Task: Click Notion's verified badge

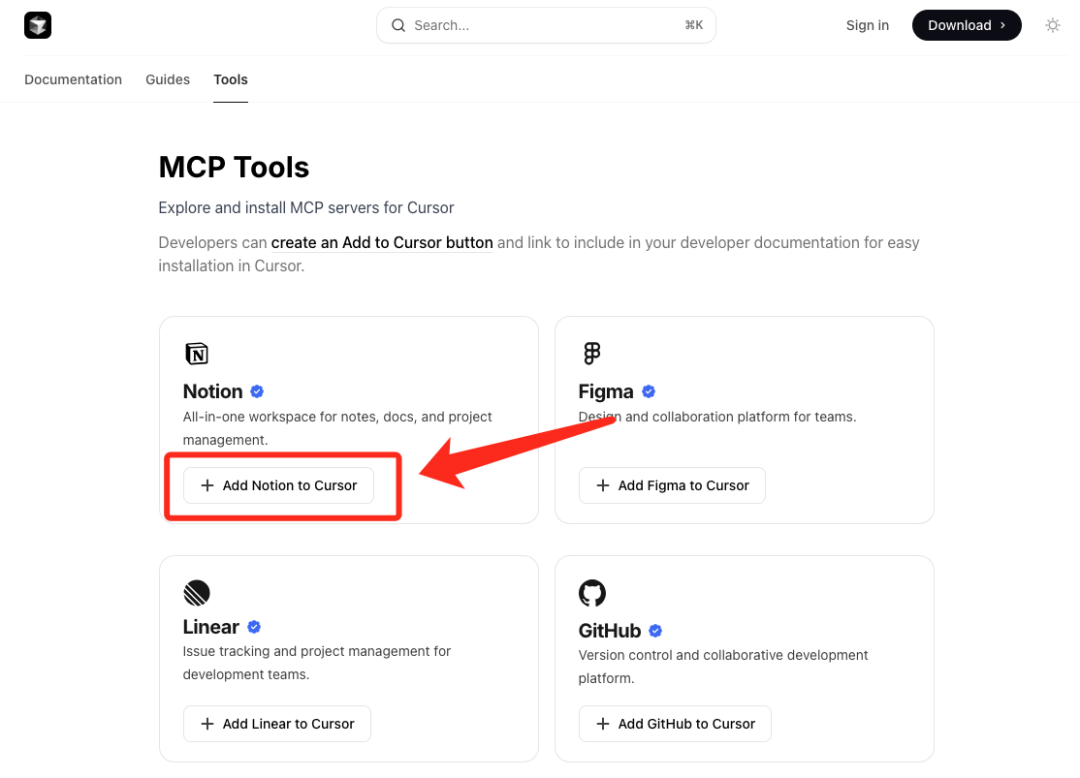Action: click(257, 392)
